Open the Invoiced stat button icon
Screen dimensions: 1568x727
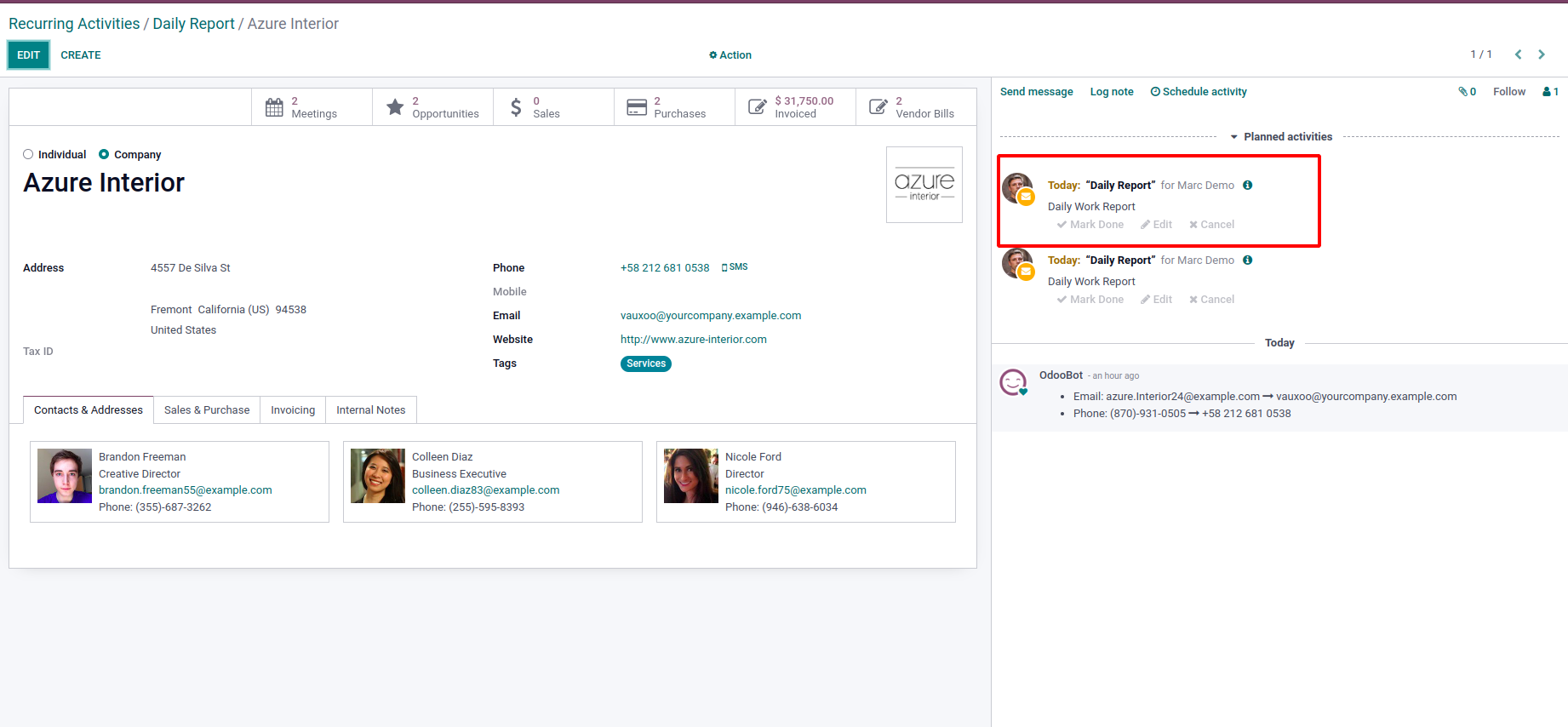(x=758, y=107)
